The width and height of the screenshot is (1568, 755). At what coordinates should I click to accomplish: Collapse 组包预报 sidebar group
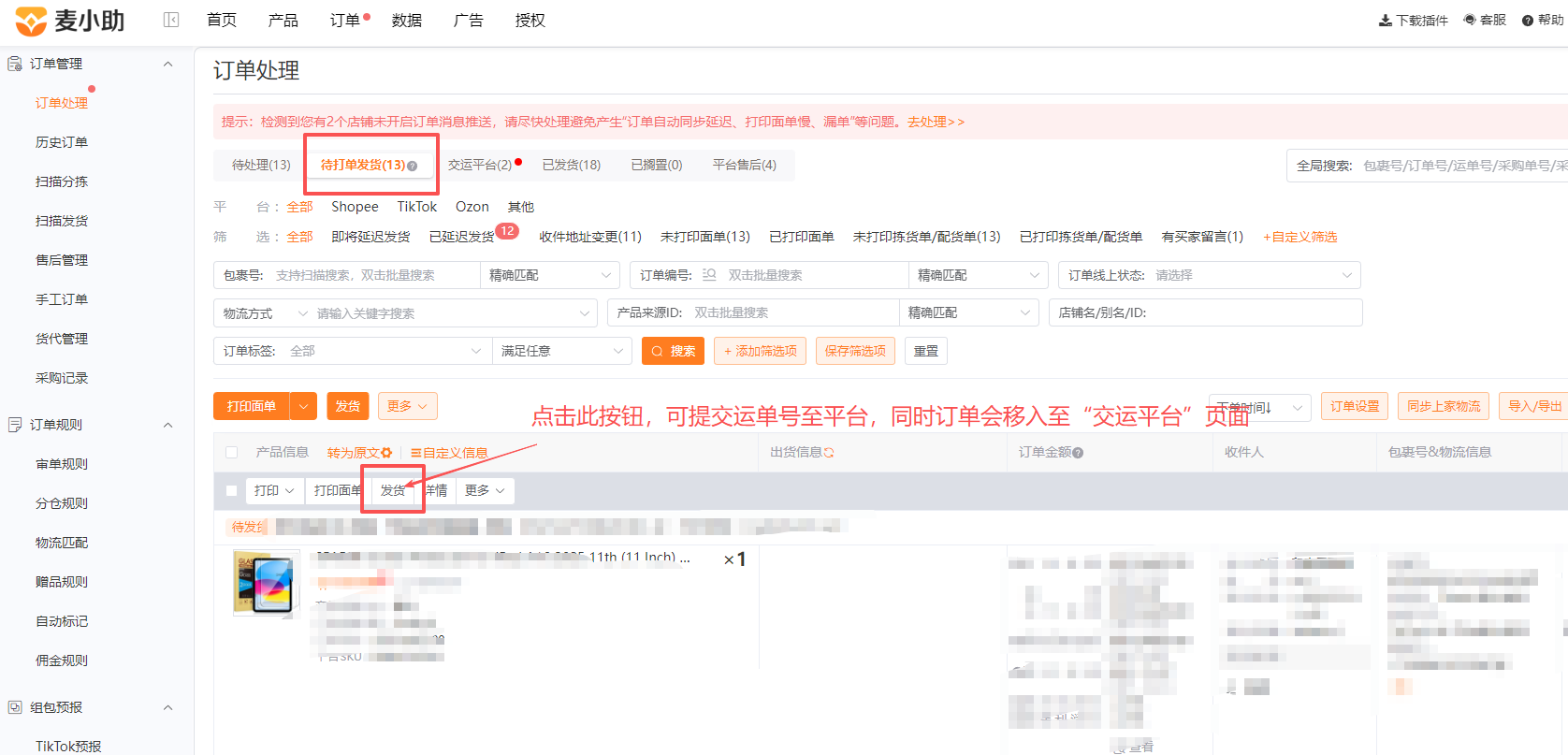(168, 707)
